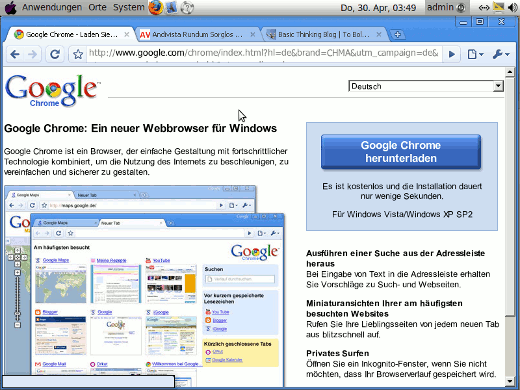The height and width of the screenshot is (390, 520).
Task: Close the Basic Thinking Blog tab
Action: pos(379,34)
